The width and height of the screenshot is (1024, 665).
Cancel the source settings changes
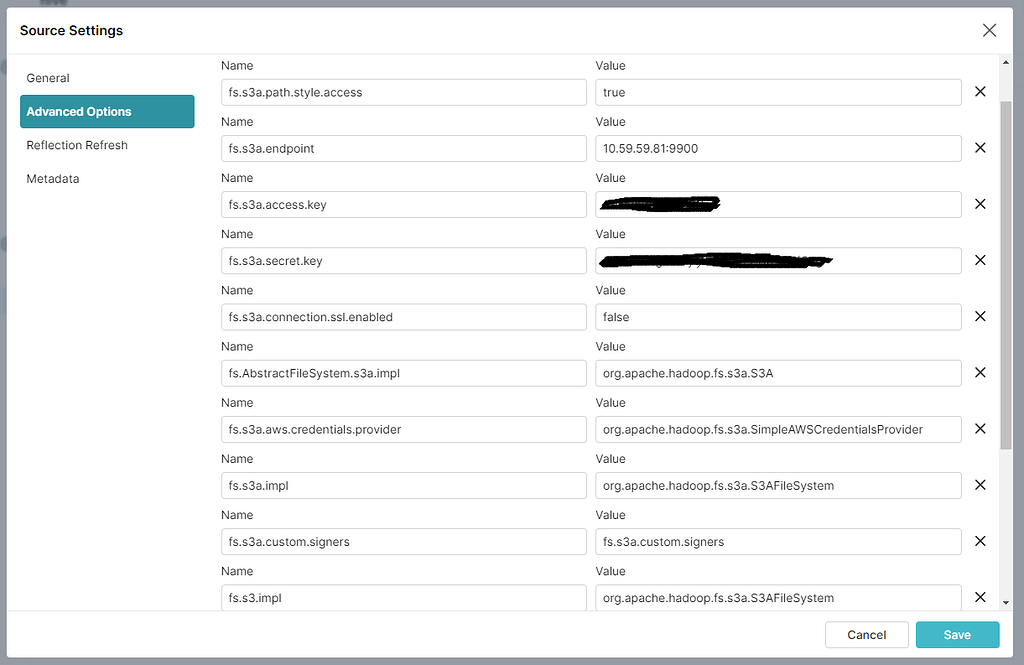(866, 634)
